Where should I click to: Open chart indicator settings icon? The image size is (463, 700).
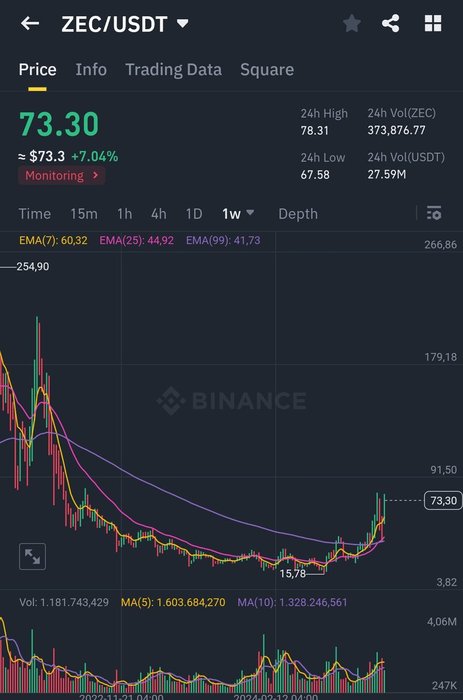pos(434,213)
